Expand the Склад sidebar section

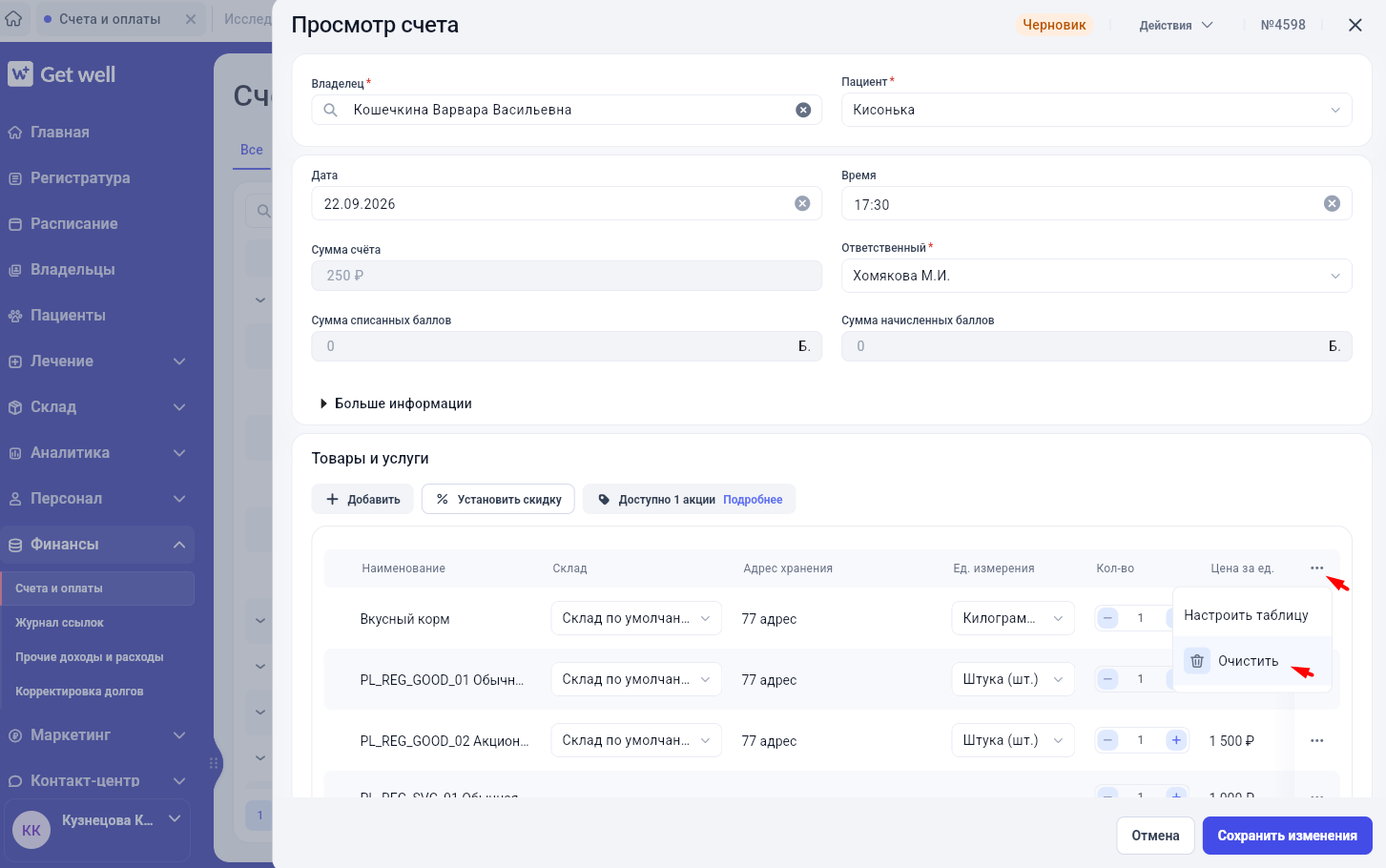97,407
